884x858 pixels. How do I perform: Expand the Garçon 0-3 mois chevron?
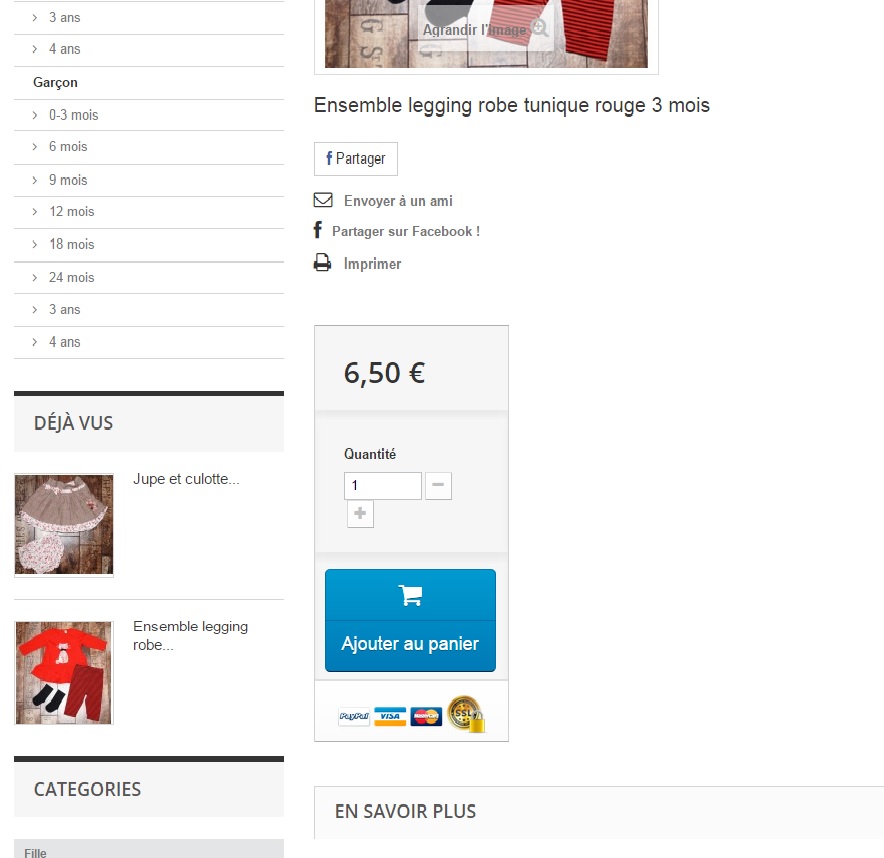35,115
